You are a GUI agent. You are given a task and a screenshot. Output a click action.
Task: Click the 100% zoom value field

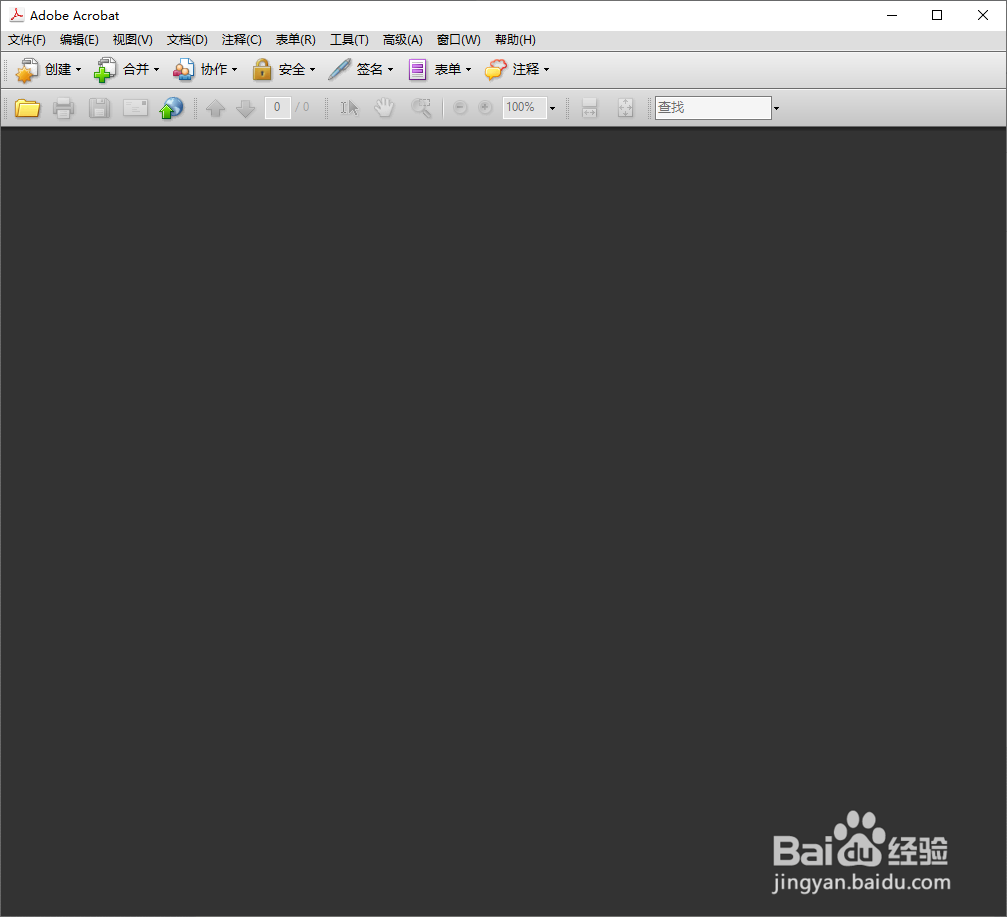click(525, 107)
